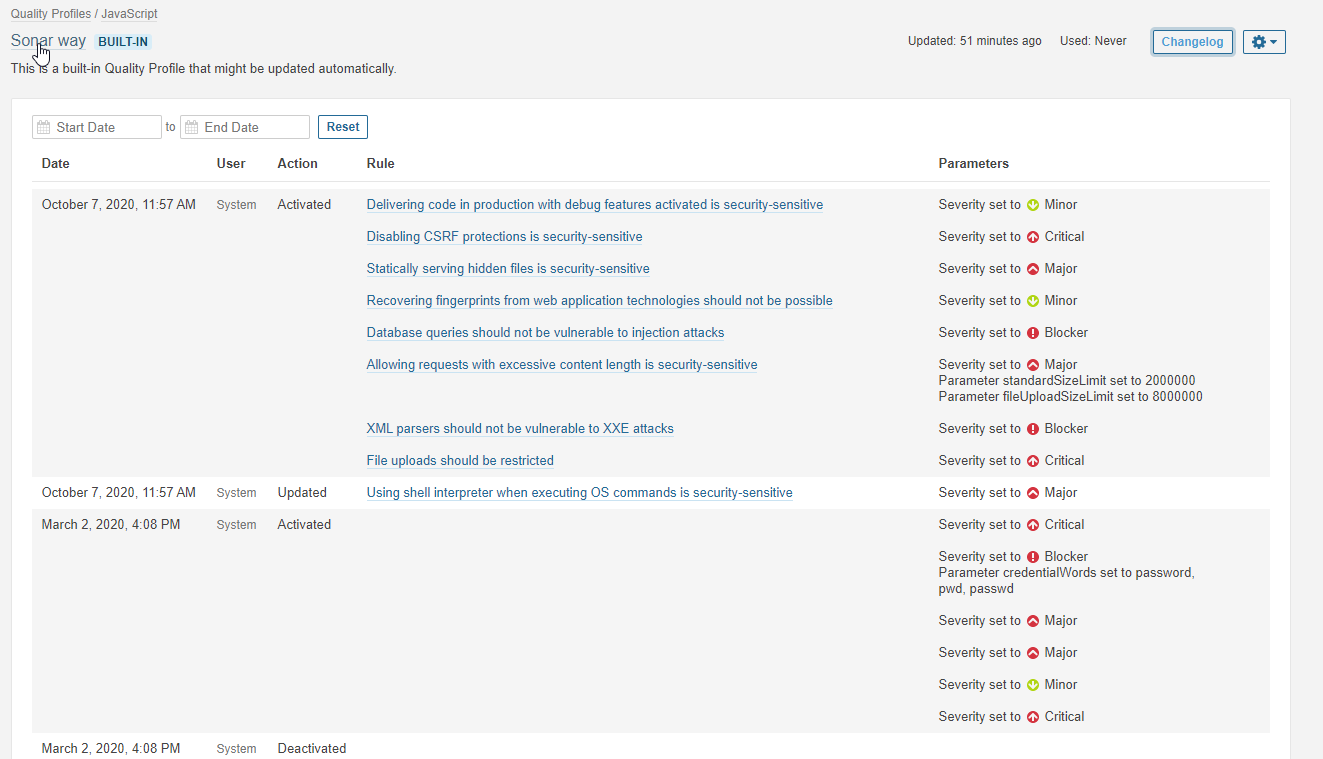
Task: Click Blocker severity icon for injection attacks rule
Action: (1033, 333)
